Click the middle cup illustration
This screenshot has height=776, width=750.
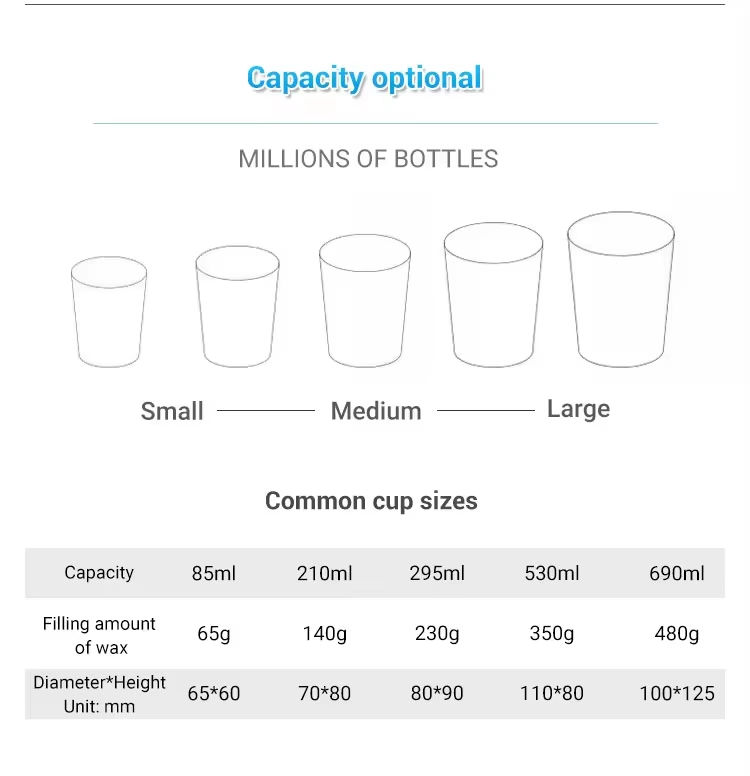(x=365, y=300)
